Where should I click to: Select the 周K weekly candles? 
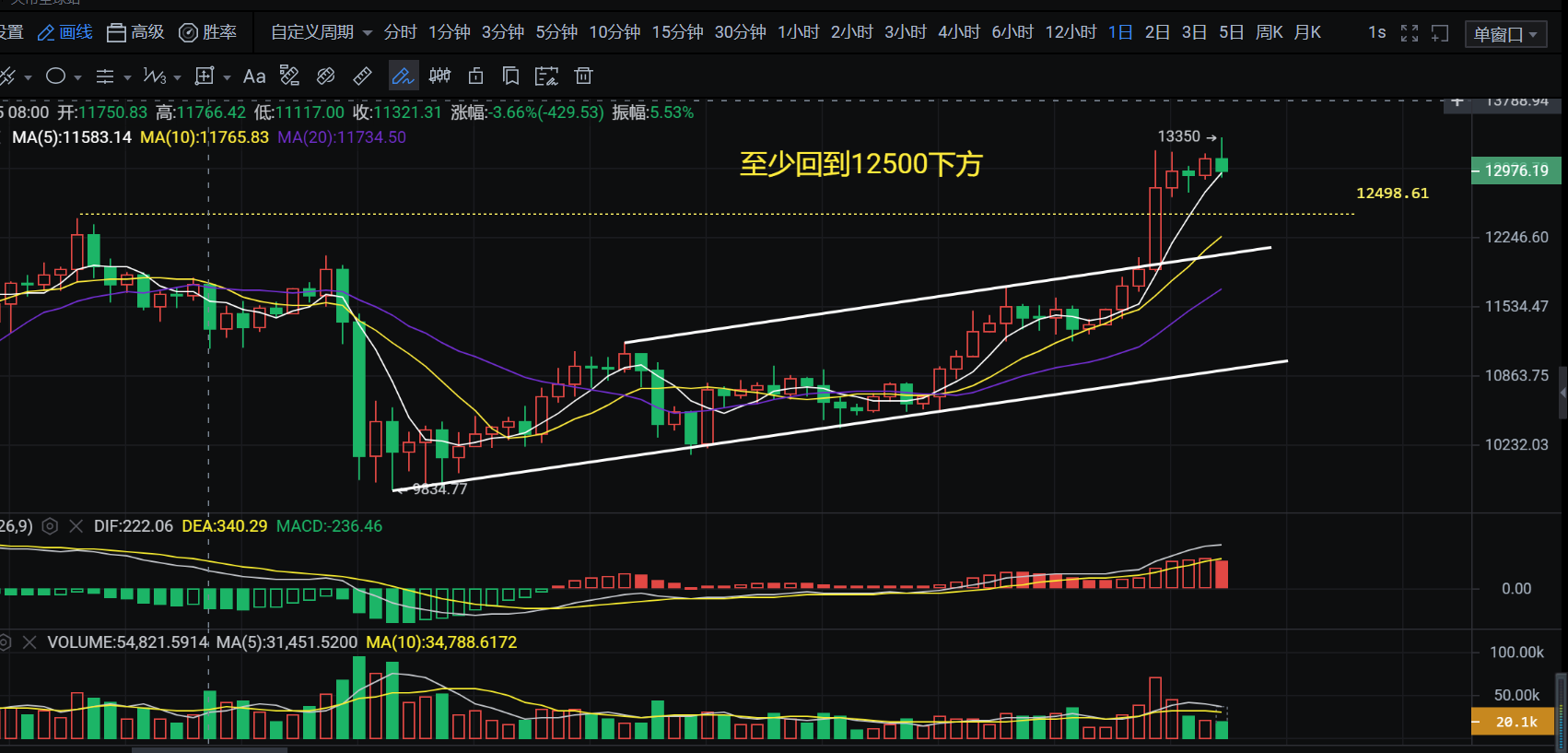(1270, 32)
